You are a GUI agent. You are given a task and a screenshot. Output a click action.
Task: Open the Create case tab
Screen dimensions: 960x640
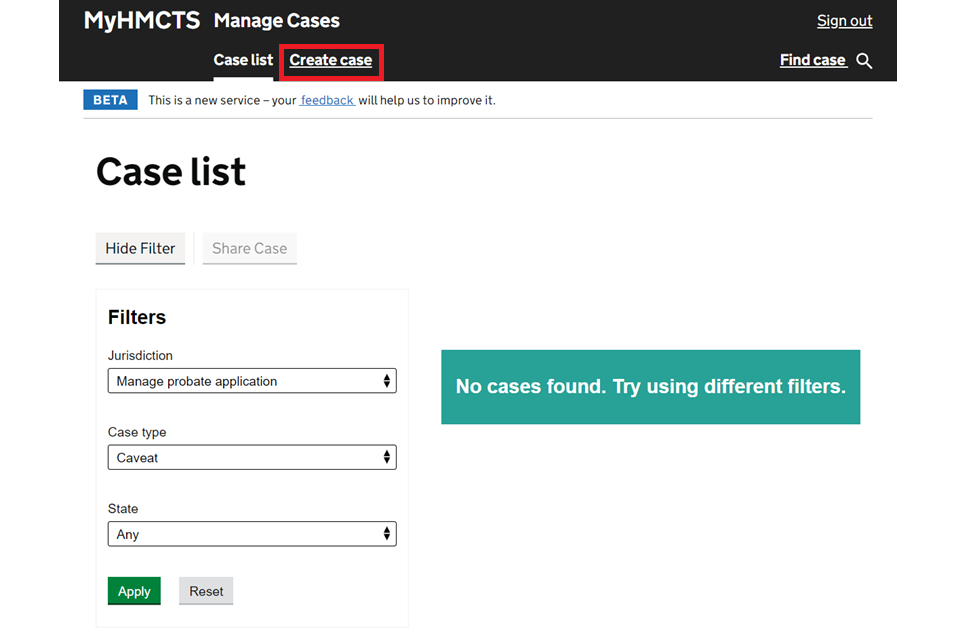(x=330, y=60)
